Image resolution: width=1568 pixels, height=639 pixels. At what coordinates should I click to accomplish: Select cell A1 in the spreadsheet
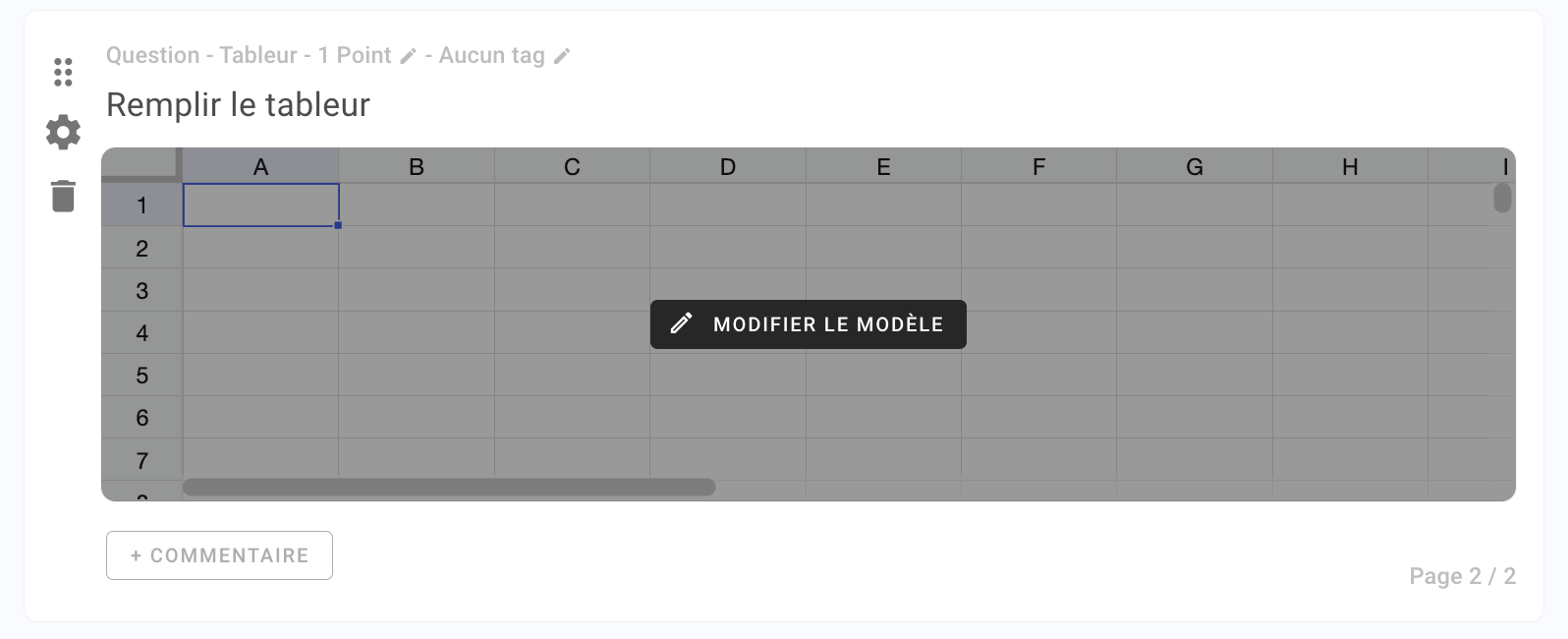(260, 204)
